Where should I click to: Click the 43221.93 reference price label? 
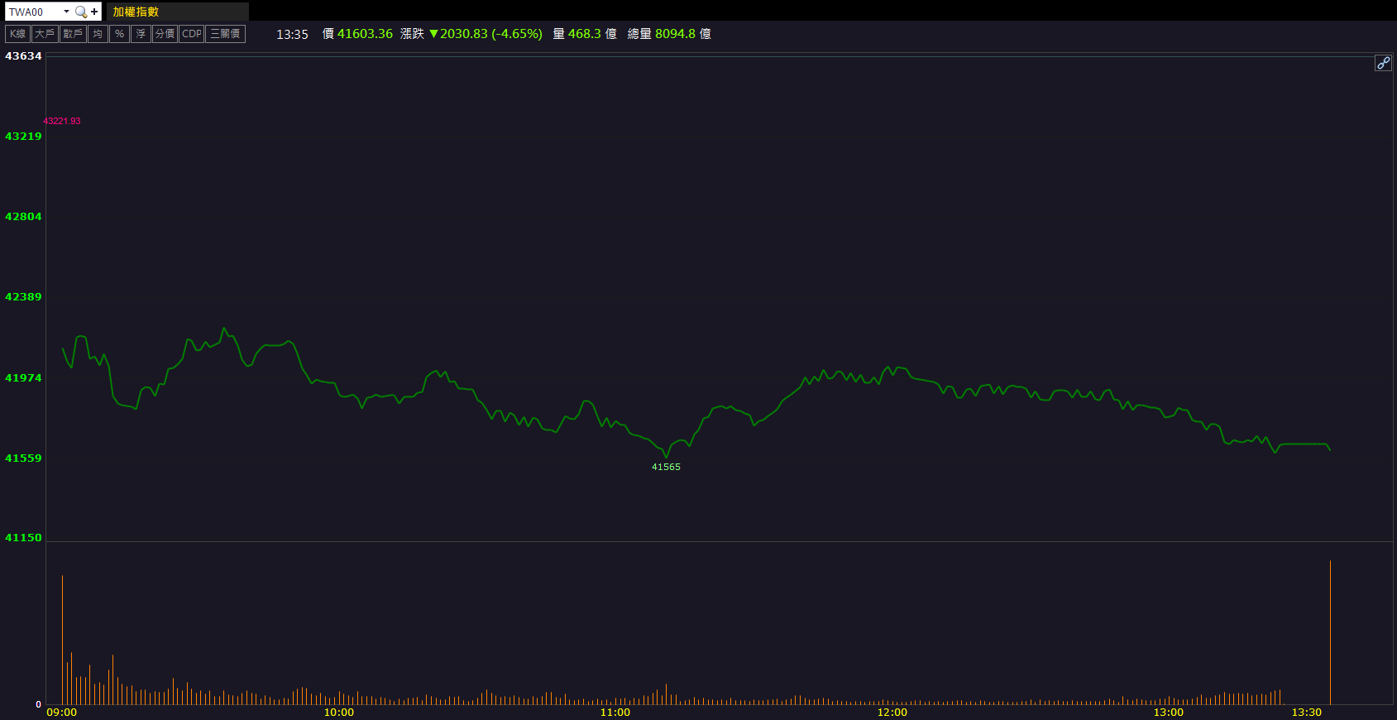click(x=62, y=121)
